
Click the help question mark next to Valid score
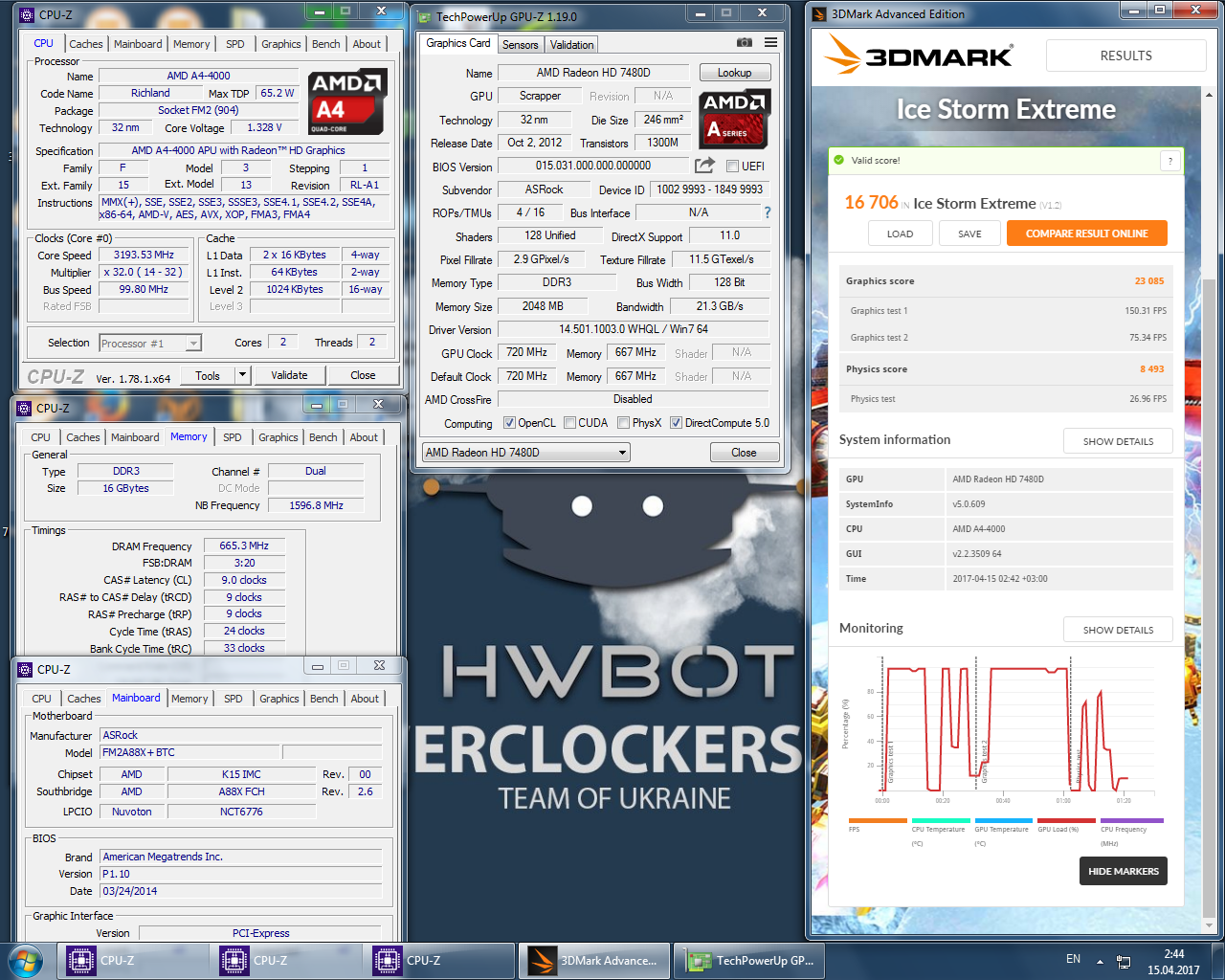pyautogui.click(x=1169, y=161)
